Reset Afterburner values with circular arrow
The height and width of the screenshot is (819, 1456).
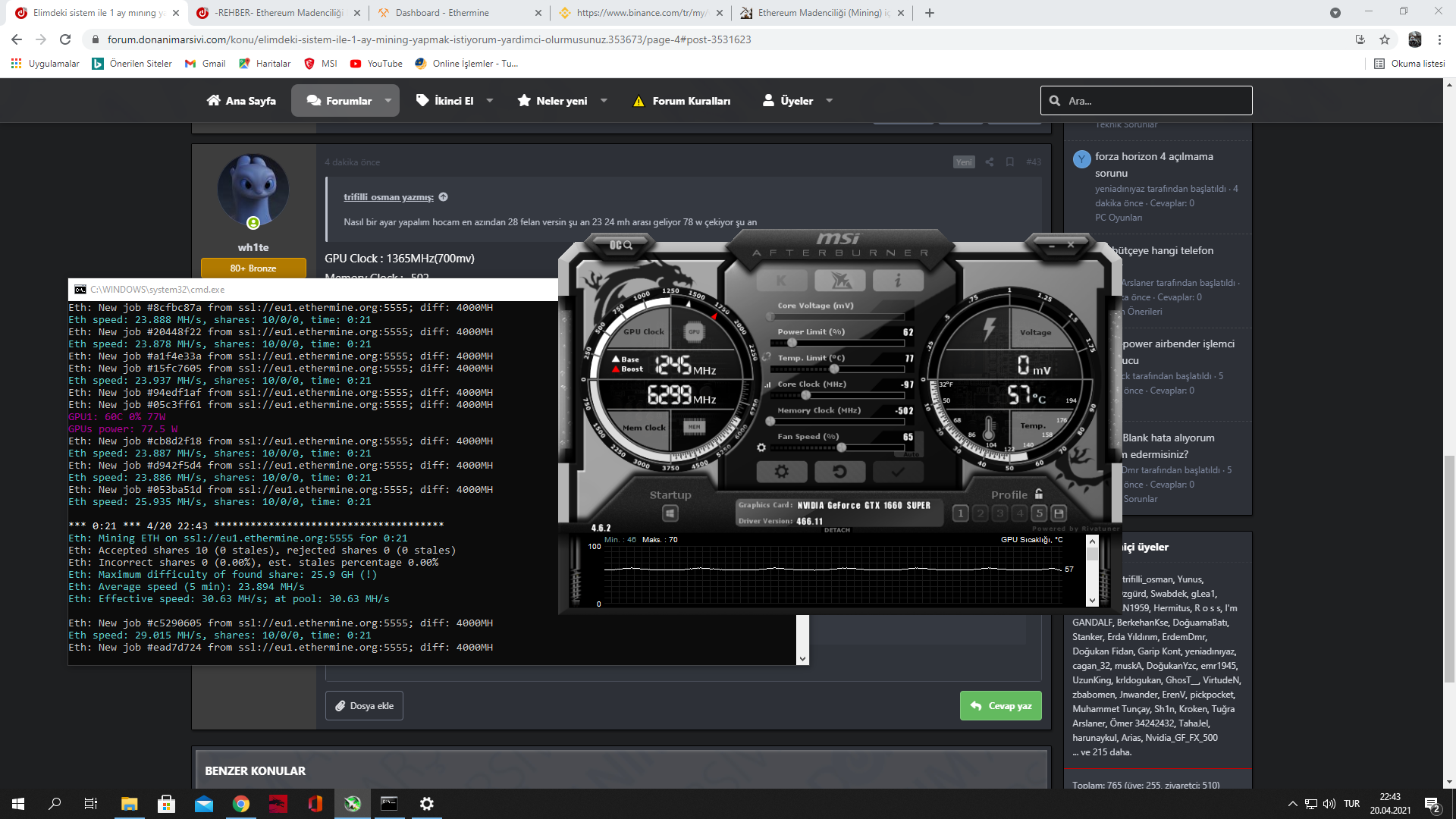click(x=839, y=472)
